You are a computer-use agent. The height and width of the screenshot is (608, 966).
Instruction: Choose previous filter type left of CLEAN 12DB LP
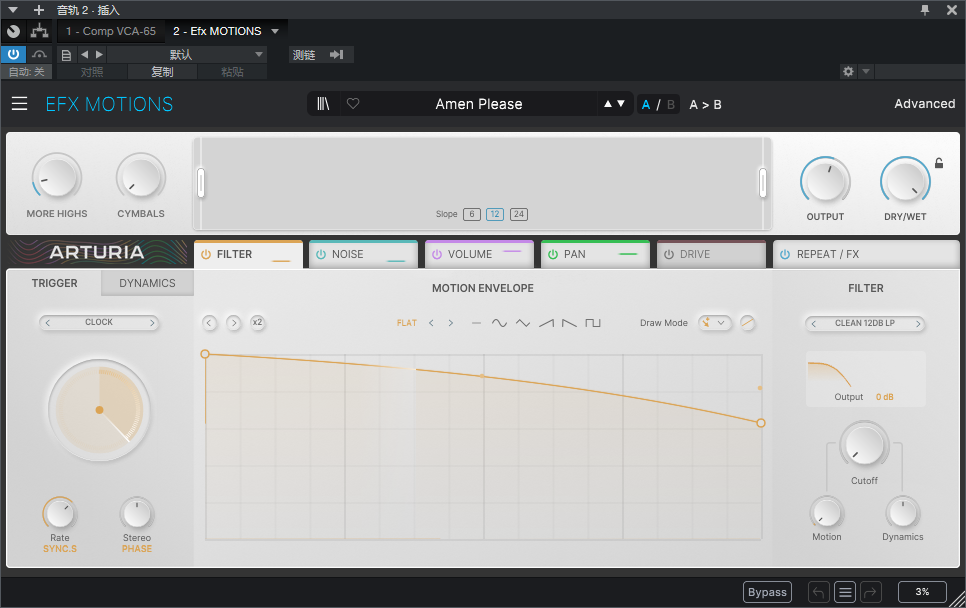click(813, 323)
